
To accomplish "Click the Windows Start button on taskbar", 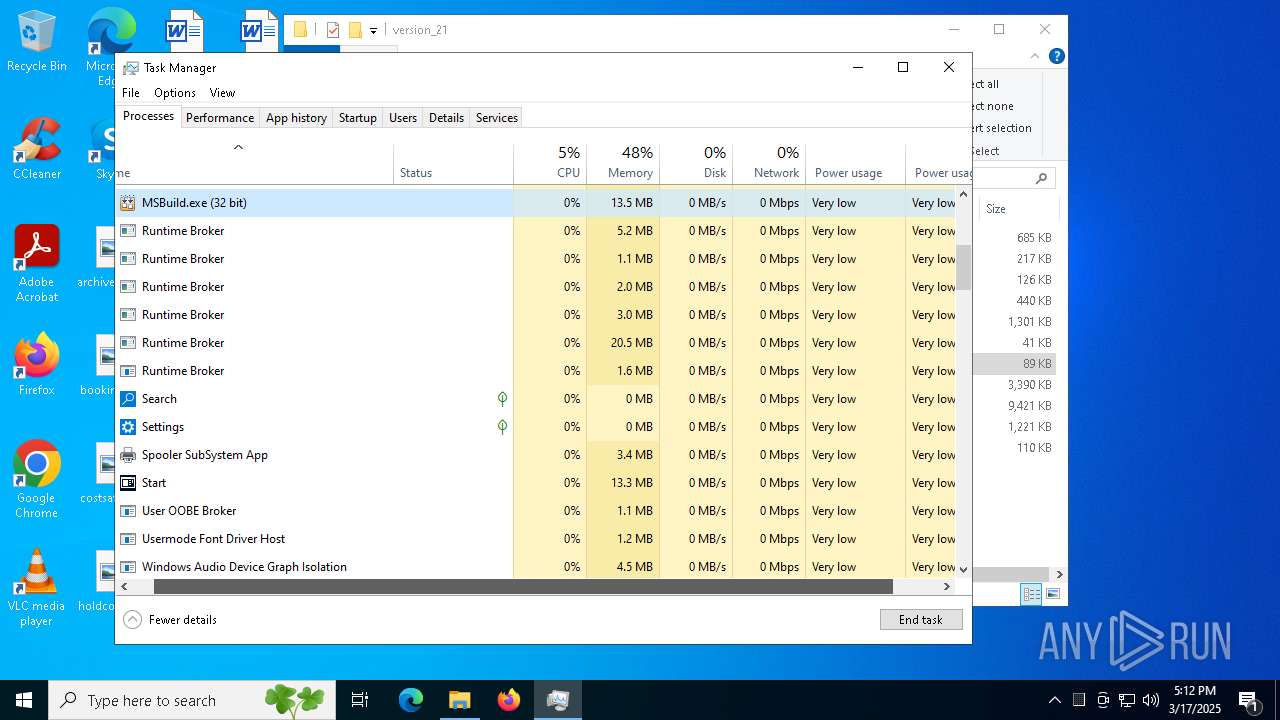I will pyautogui.click(x=24, y=700).
